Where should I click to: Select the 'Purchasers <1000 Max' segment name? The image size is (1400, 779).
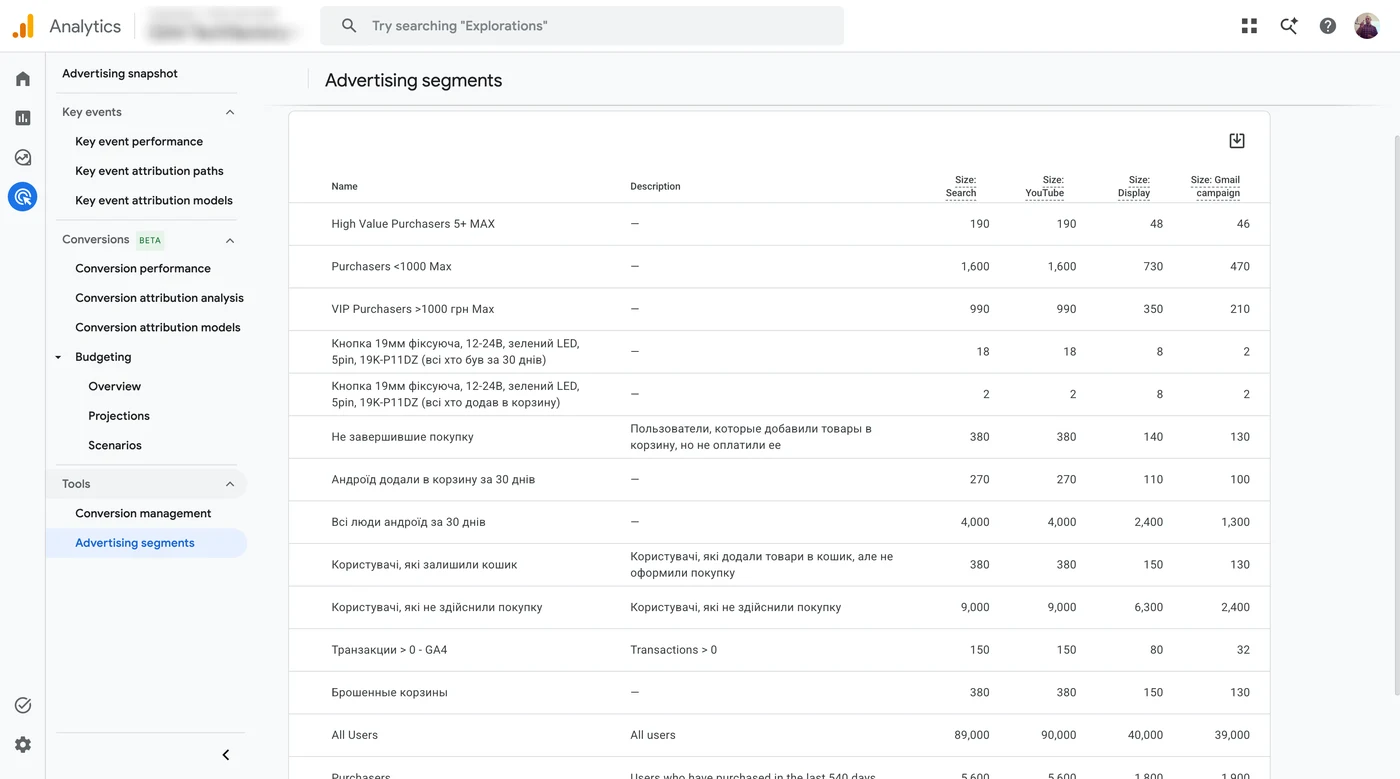(x=392, y=267)
